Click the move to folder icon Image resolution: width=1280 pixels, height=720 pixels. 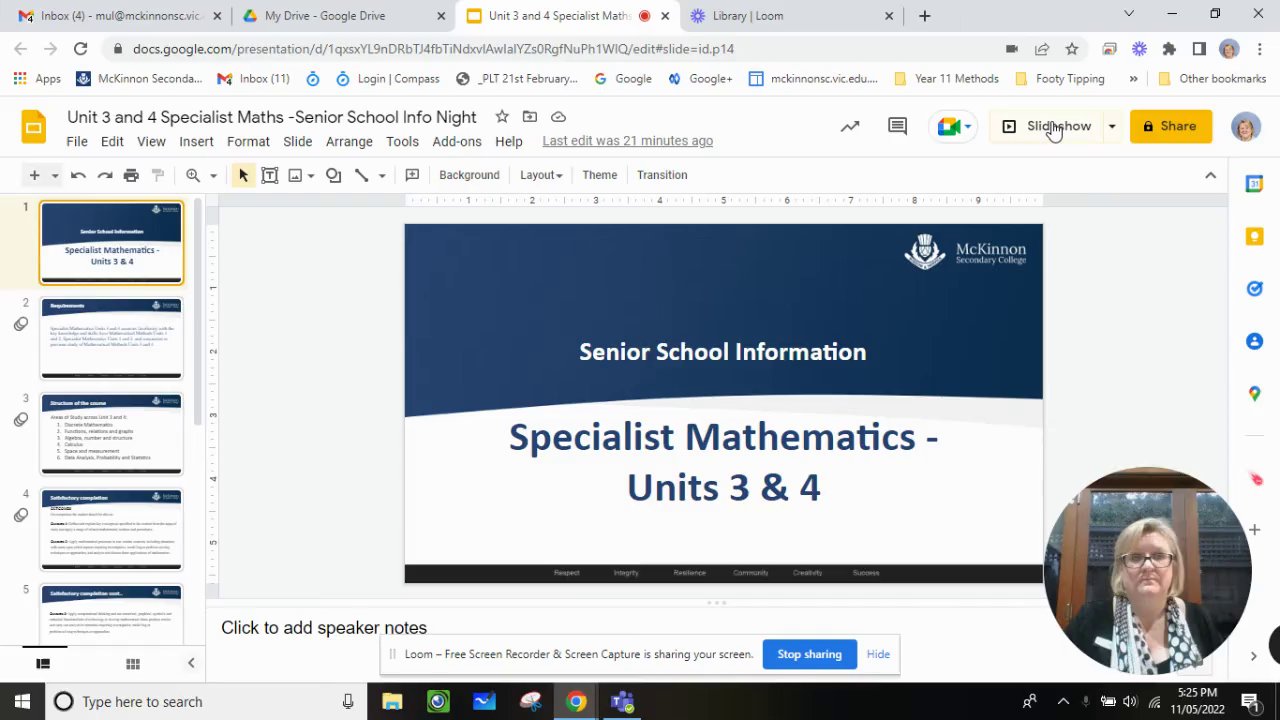click(530, 117)
